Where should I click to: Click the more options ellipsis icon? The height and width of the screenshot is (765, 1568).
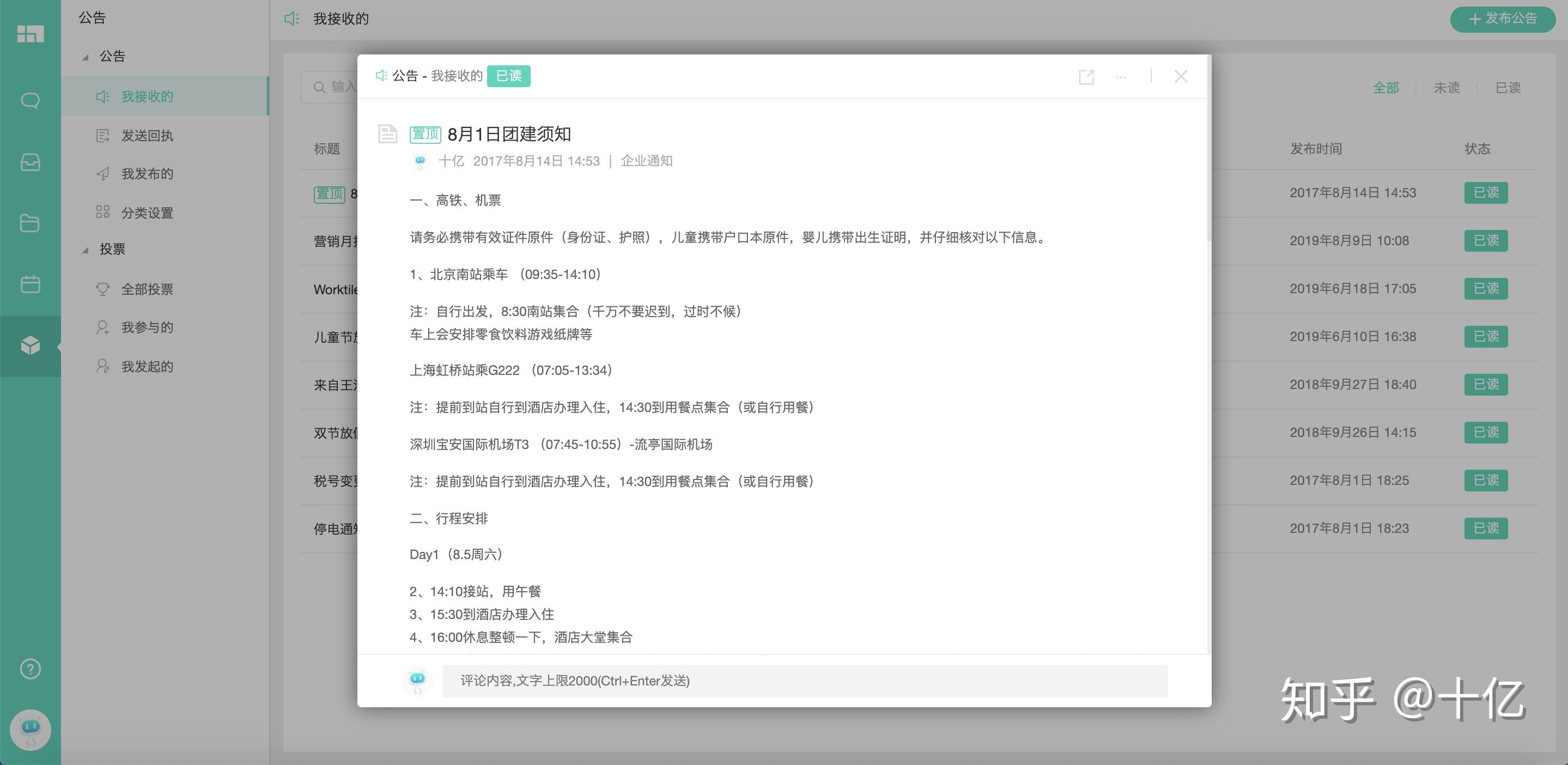point(1120,77)
